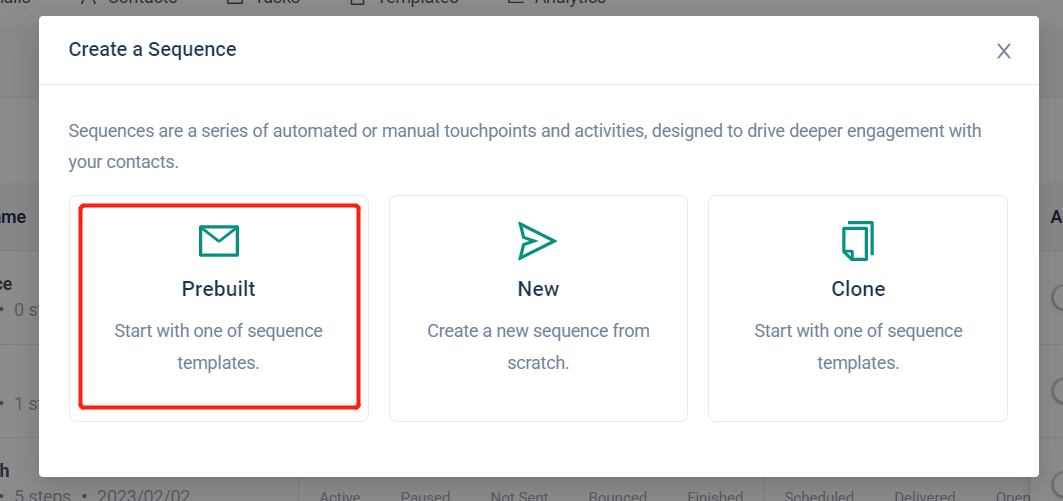Screen dimensions: 1063x501
Task: Click the Prebuilt envelope icon
Action: click(x=218, y=241)
